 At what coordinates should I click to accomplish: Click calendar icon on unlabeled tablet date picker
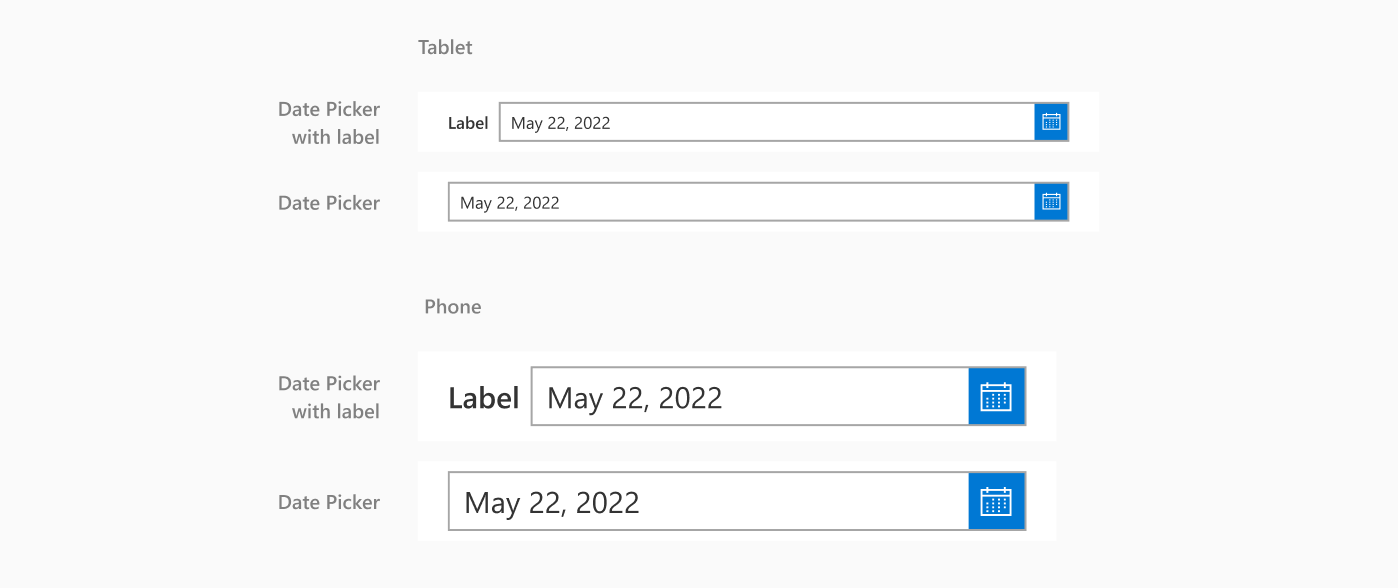click(1051, 202)
